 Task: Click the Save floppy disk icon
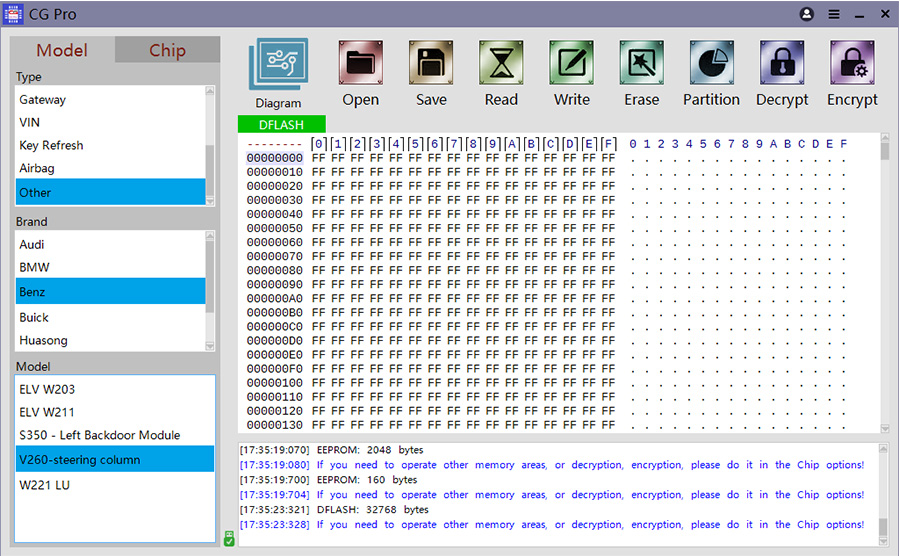coord(431,64)
